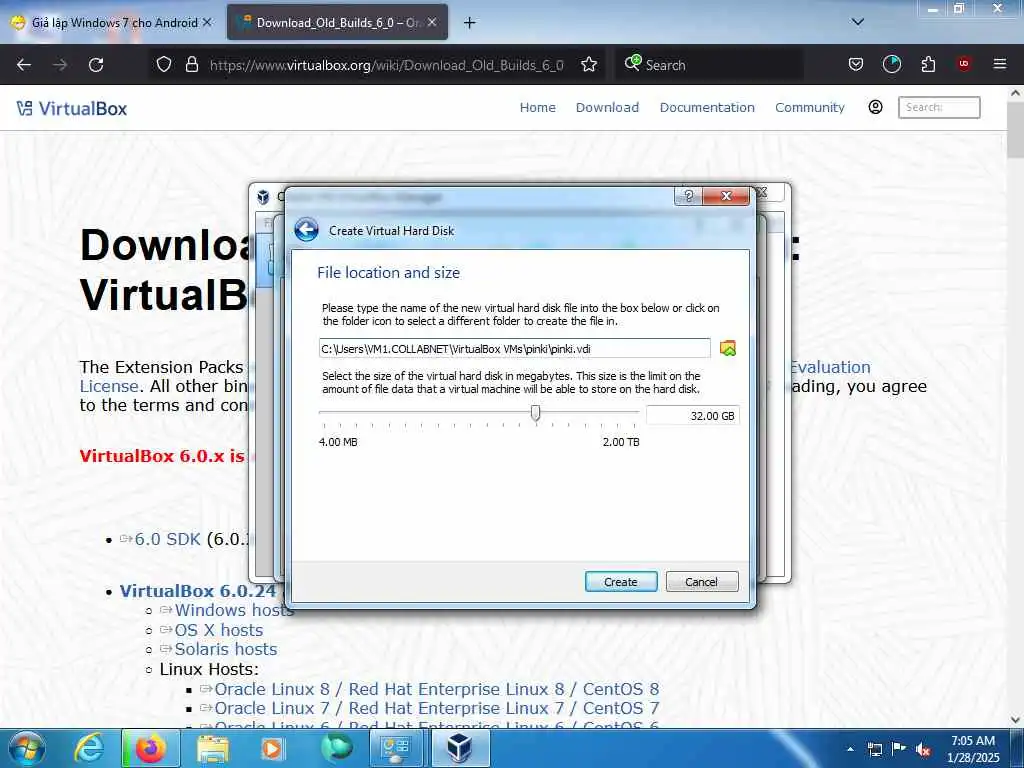Click the network tray icon
Screen dimensions: 1024x768
[x=874, y=750]
